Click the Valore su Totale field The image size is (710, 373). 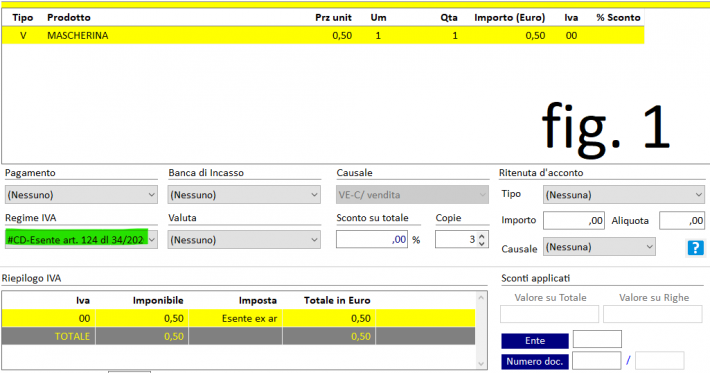(549, 314)
